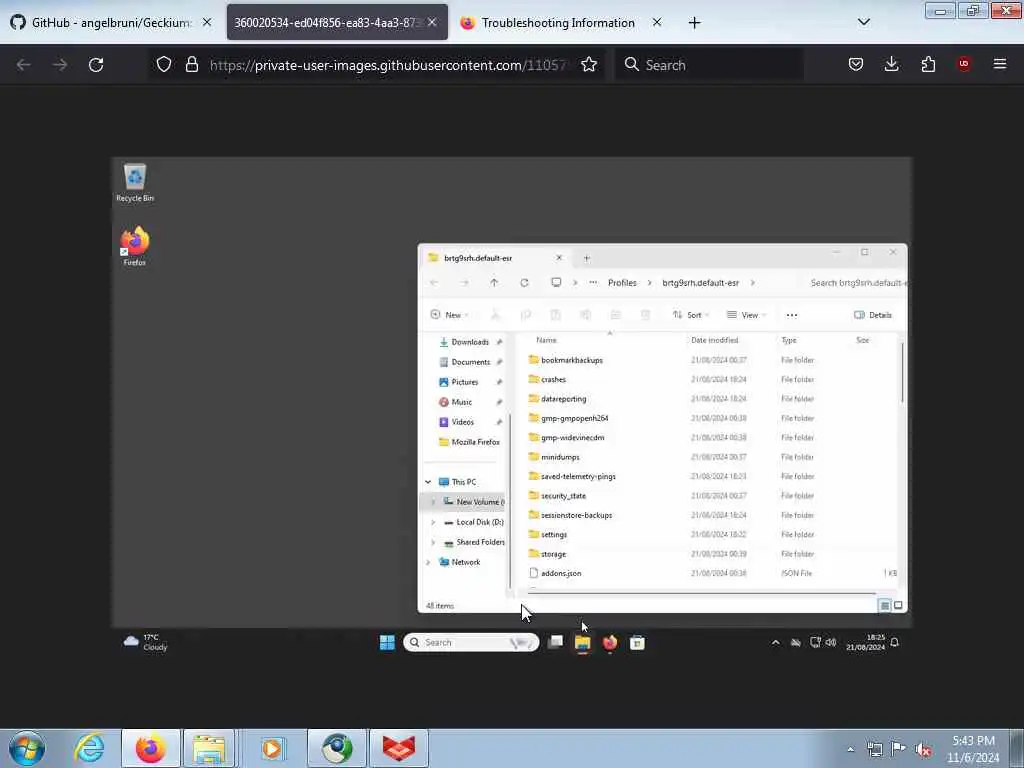Click Profiles in the Explorer breadcrumb
1024x768 pixels.
click(x=622, y=283)
